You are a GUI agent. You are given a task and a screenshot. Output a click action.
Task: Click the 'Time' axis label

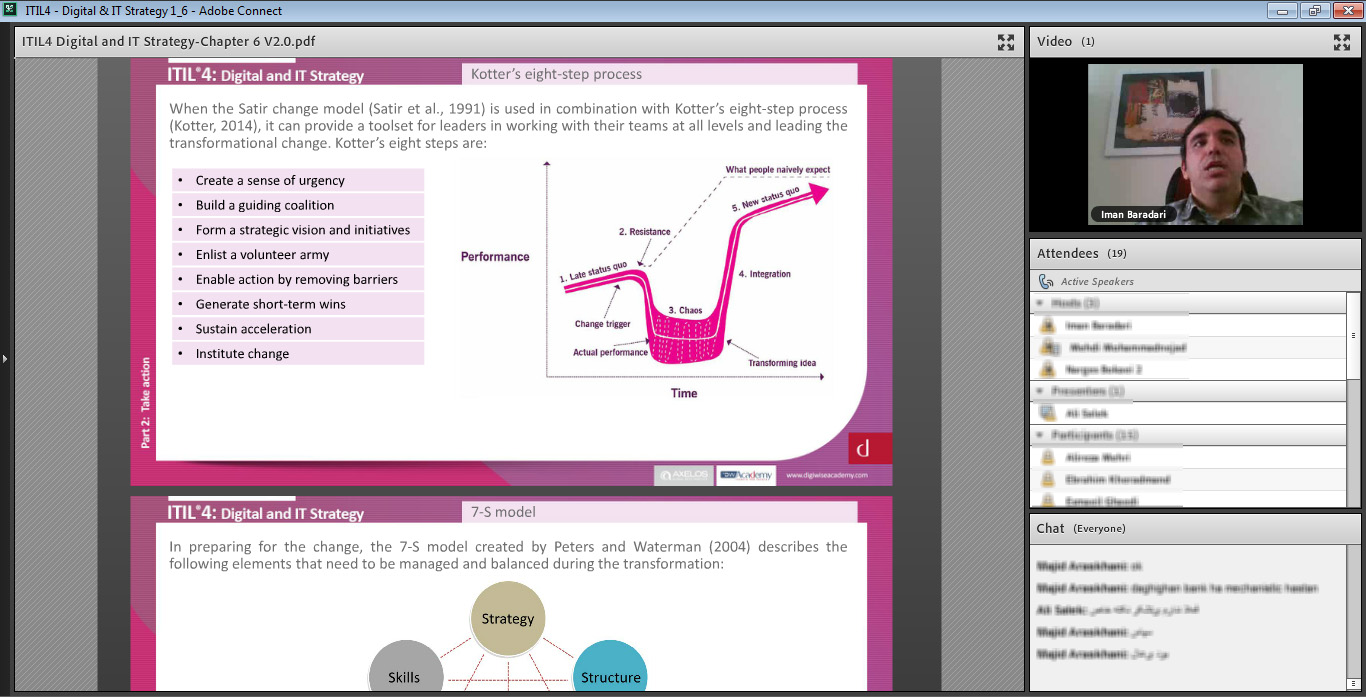tap(684, 394)
